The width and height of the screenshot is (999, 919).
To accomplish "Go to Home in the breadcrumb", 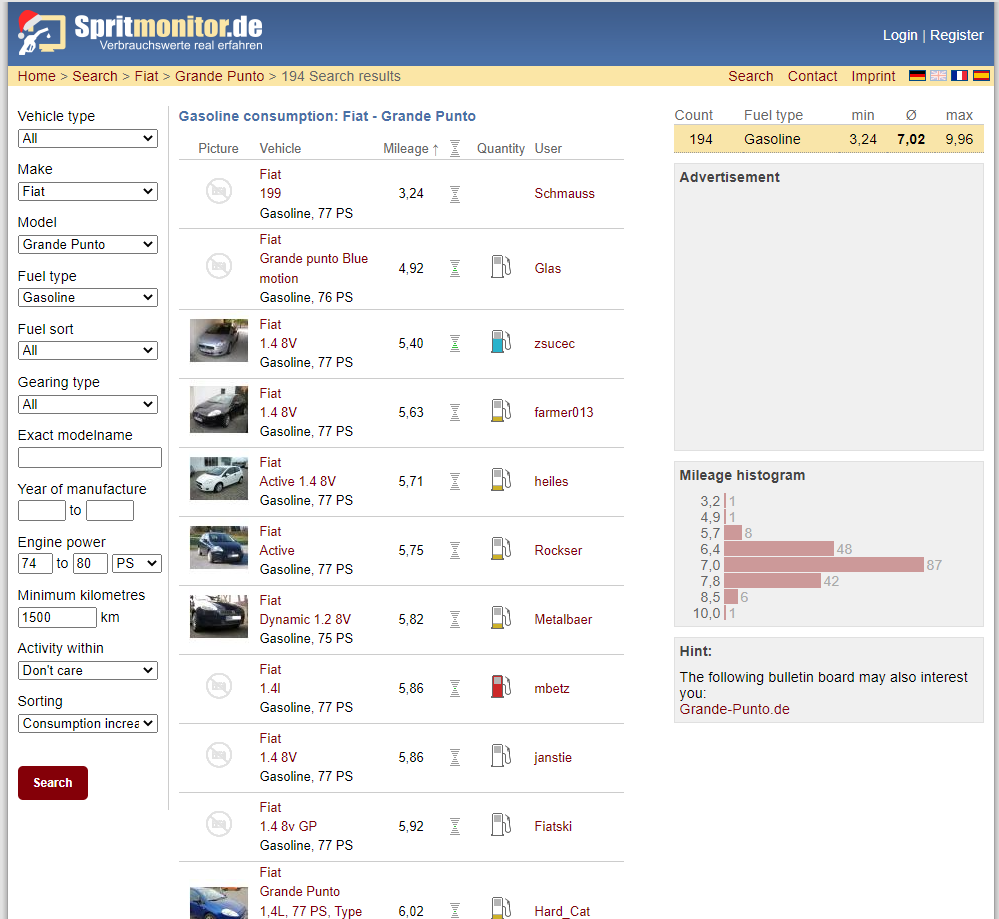I will coord(36,76).
